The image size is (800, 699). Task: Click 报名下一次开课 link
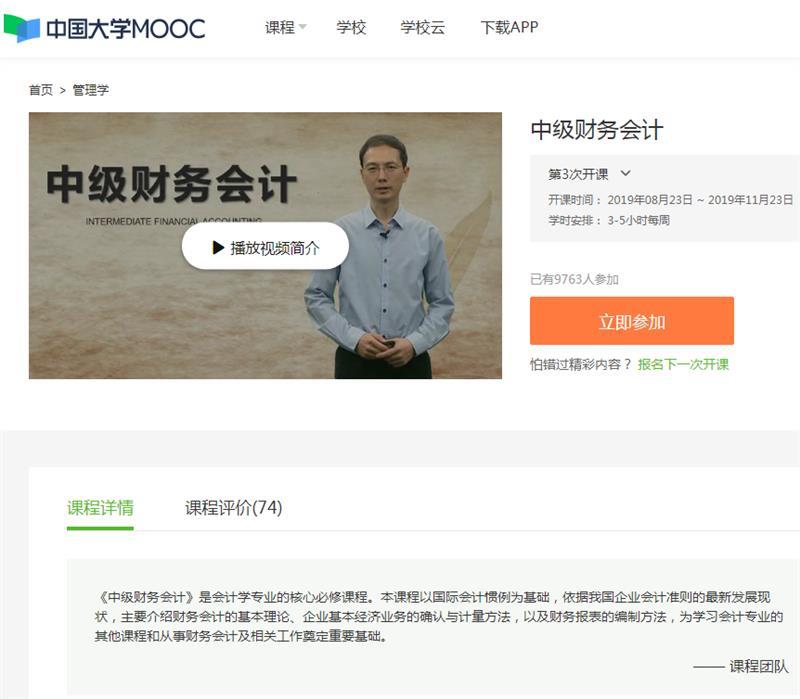[x=683, y=364]
